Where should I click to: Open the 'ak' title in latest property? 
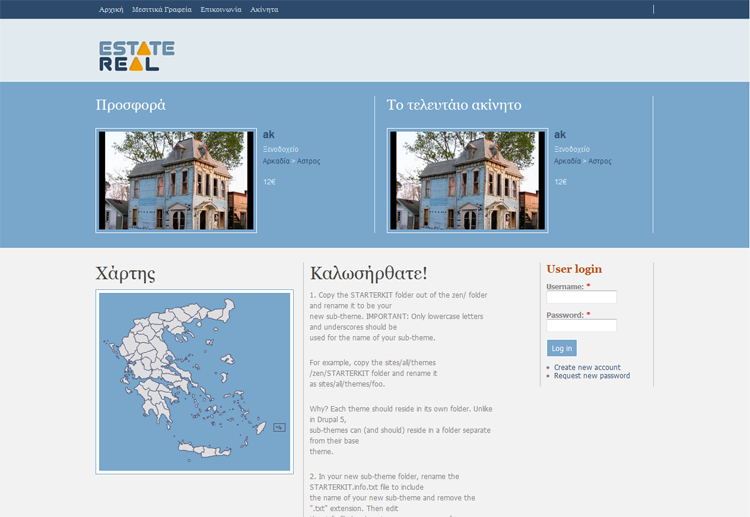click(560, 134)
